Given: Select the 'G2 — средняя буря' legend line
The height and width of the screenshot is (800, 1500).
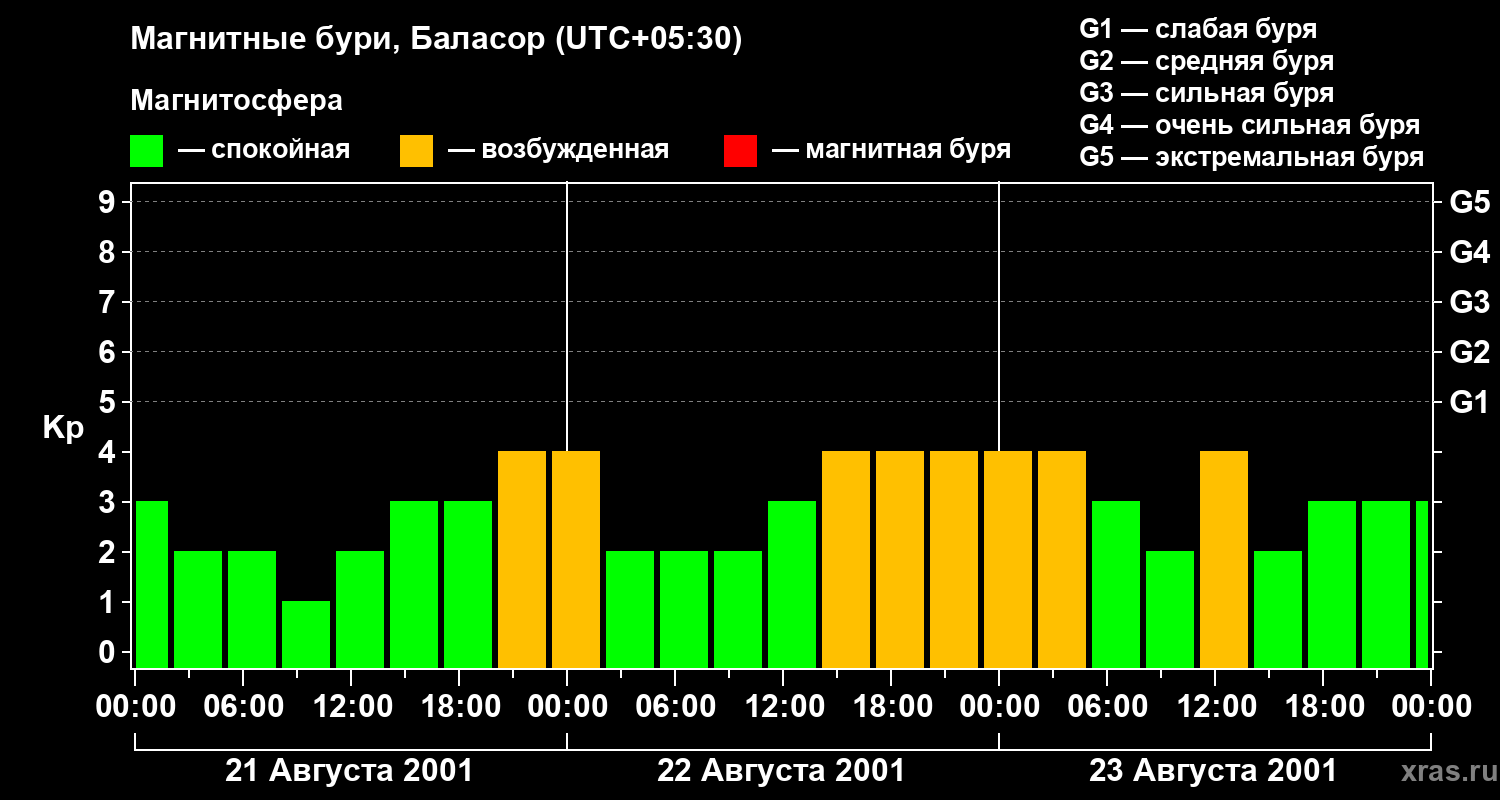Looking at the screenshot, I should click(x=1207, y=61).
